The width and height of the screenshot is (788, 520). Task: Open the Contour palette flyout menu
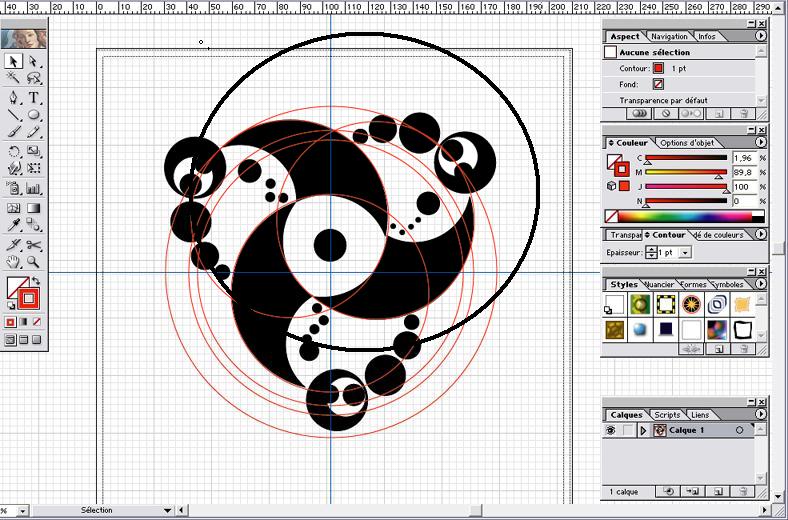pos(760,235)
